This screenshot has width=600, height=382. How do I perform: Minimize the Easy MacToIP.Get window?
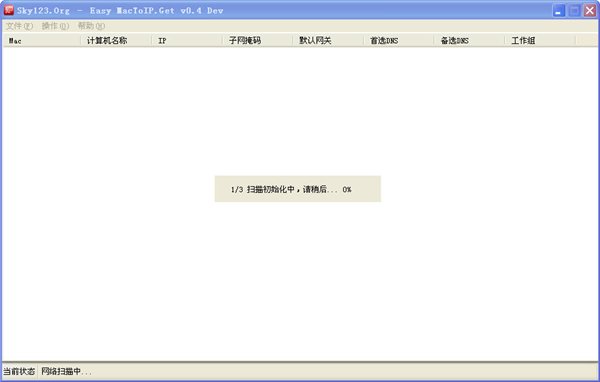(559, 11)
